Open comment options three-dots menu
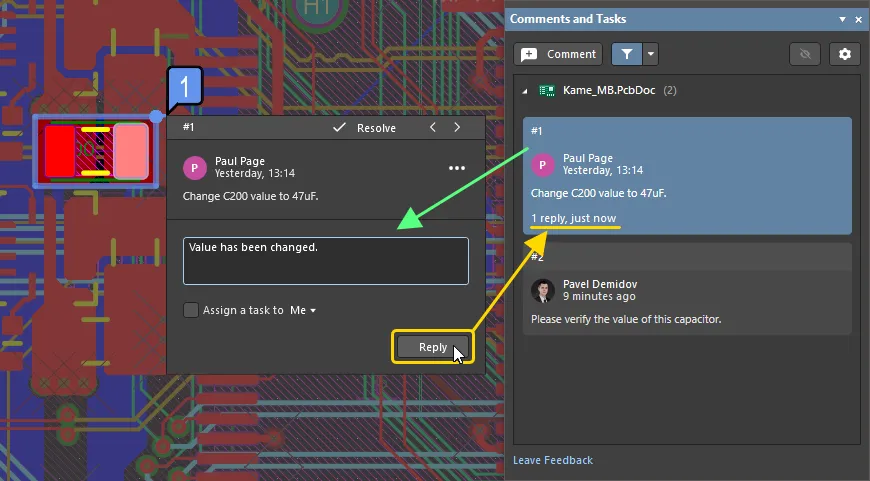Image resolution: width=870 pixels, height=481 pixels. [457, 168]
